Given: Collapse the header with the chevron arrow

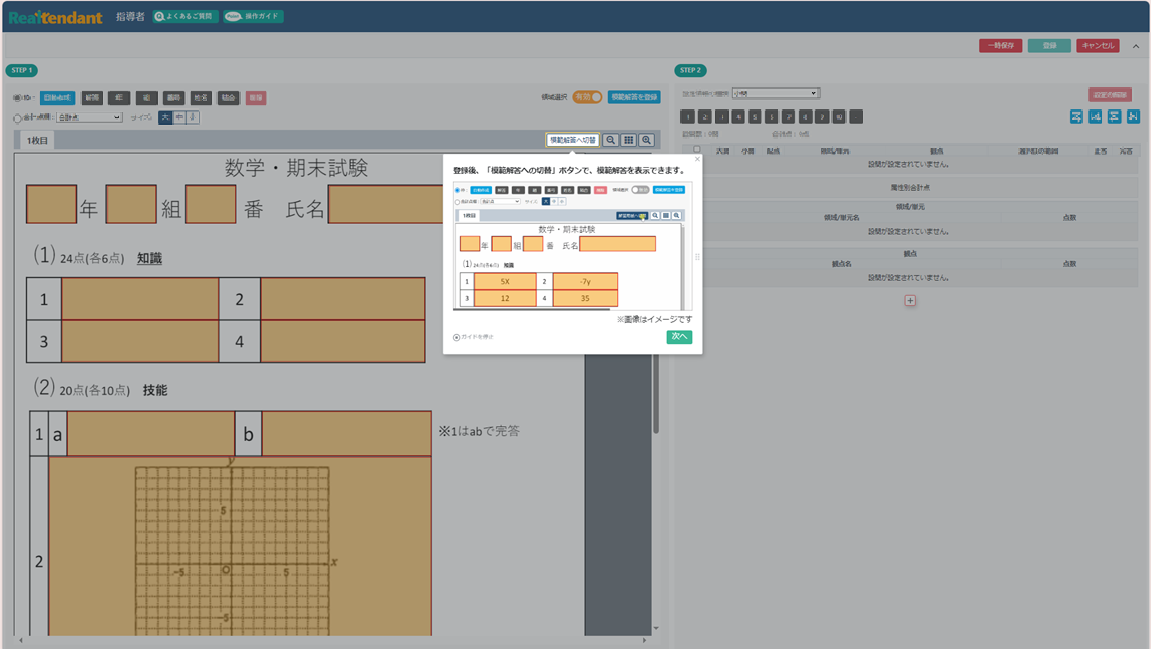Looking at the screenshot, I should 1136,46.
